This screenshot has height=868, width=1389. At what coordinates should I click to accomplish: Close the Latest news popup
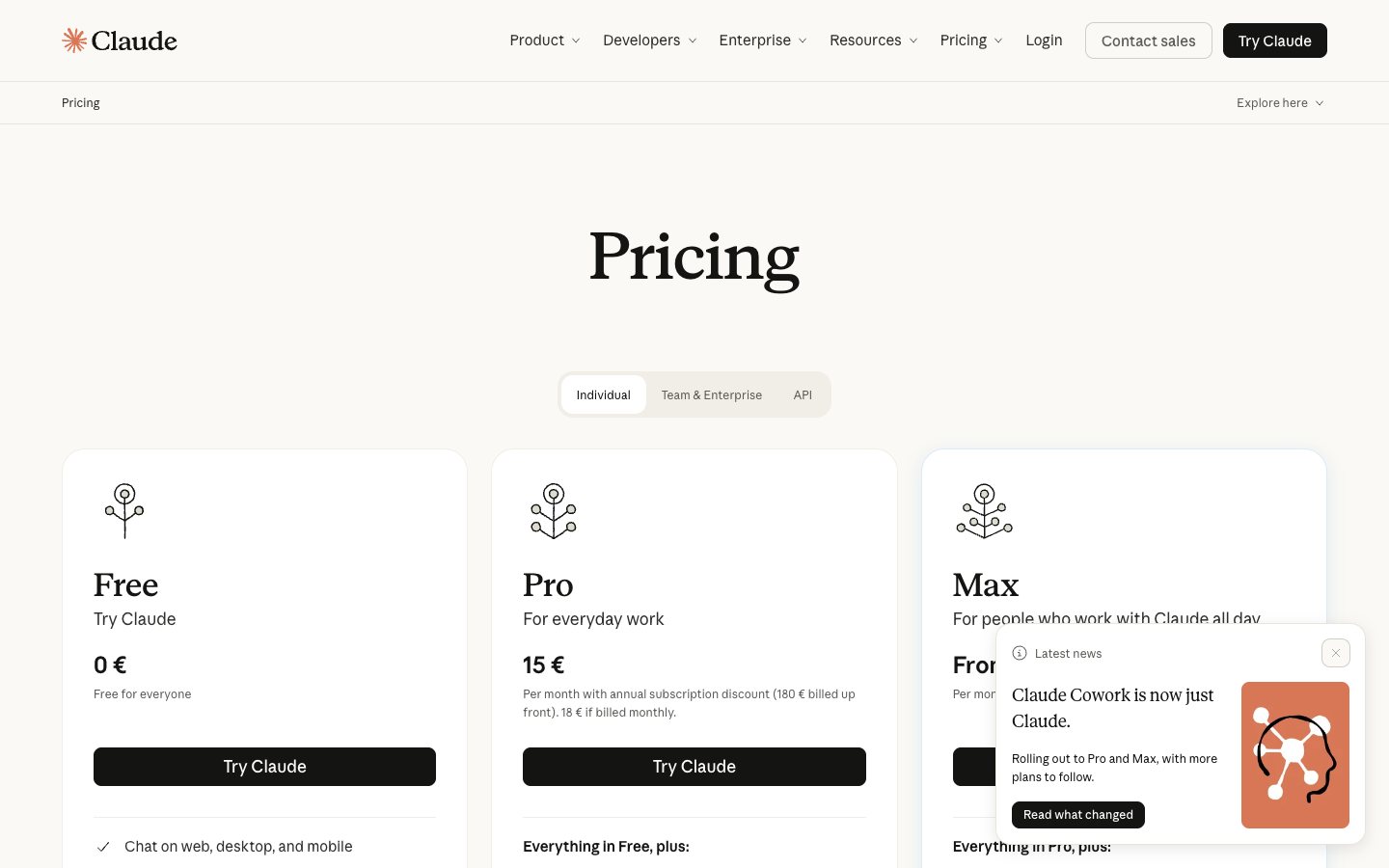[1336, 653]
